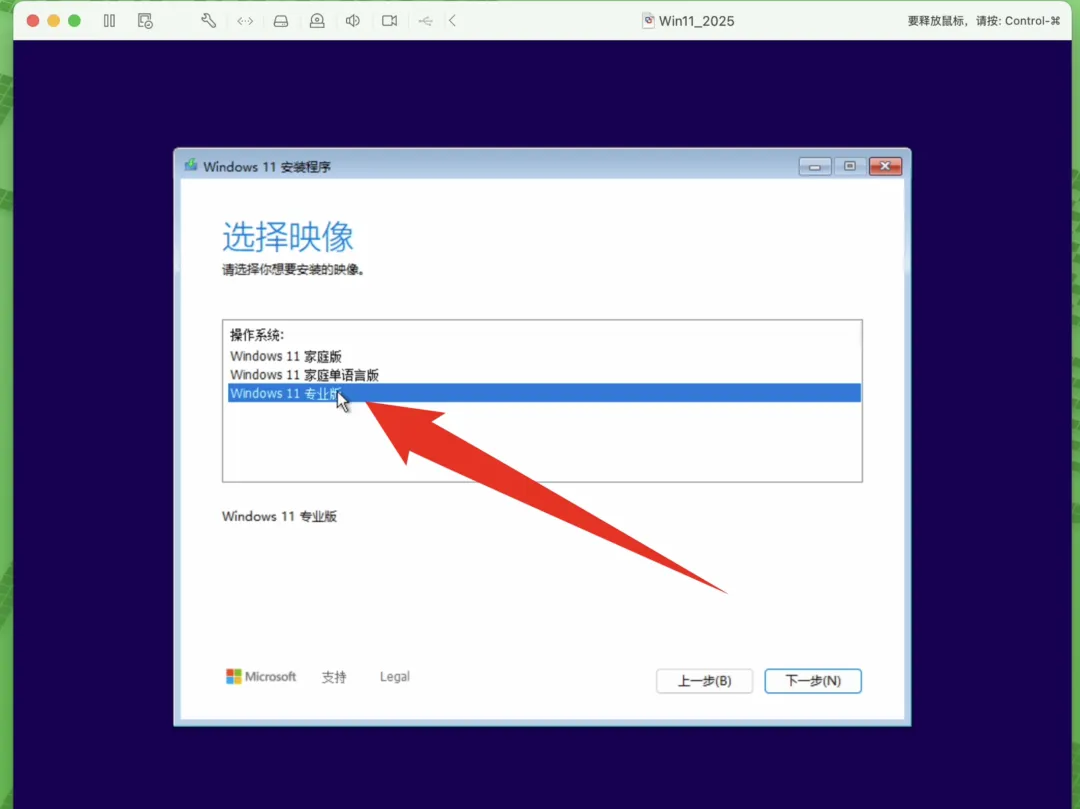Click the CD/DVD disc drive icon
The image size is (1080, 809).
(317, 21)
